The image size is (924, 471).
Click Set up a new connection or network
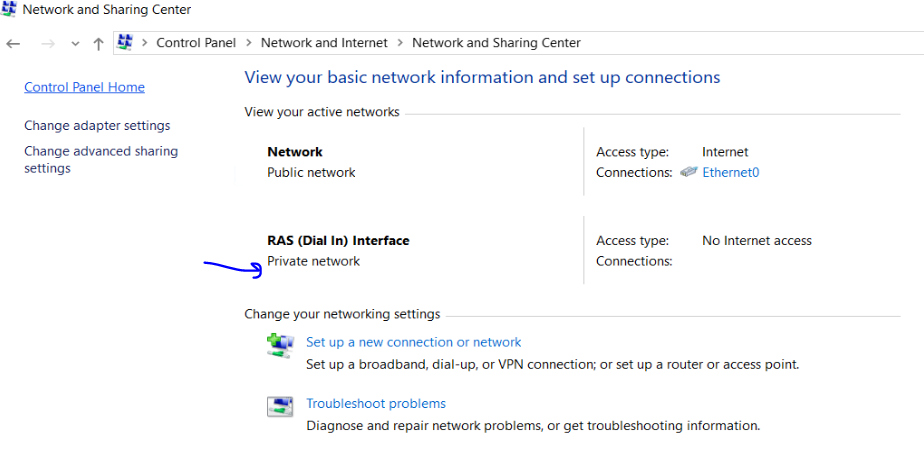(414, 342)
